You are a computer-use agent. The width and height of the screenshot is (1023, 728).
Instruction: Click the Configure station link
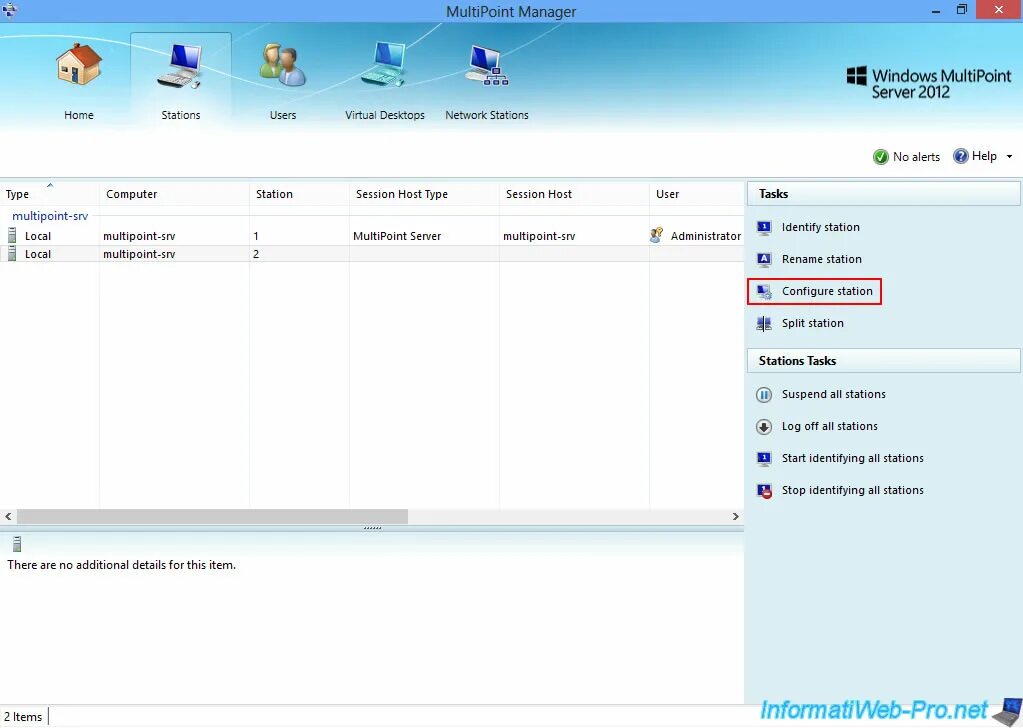[827, 291]
